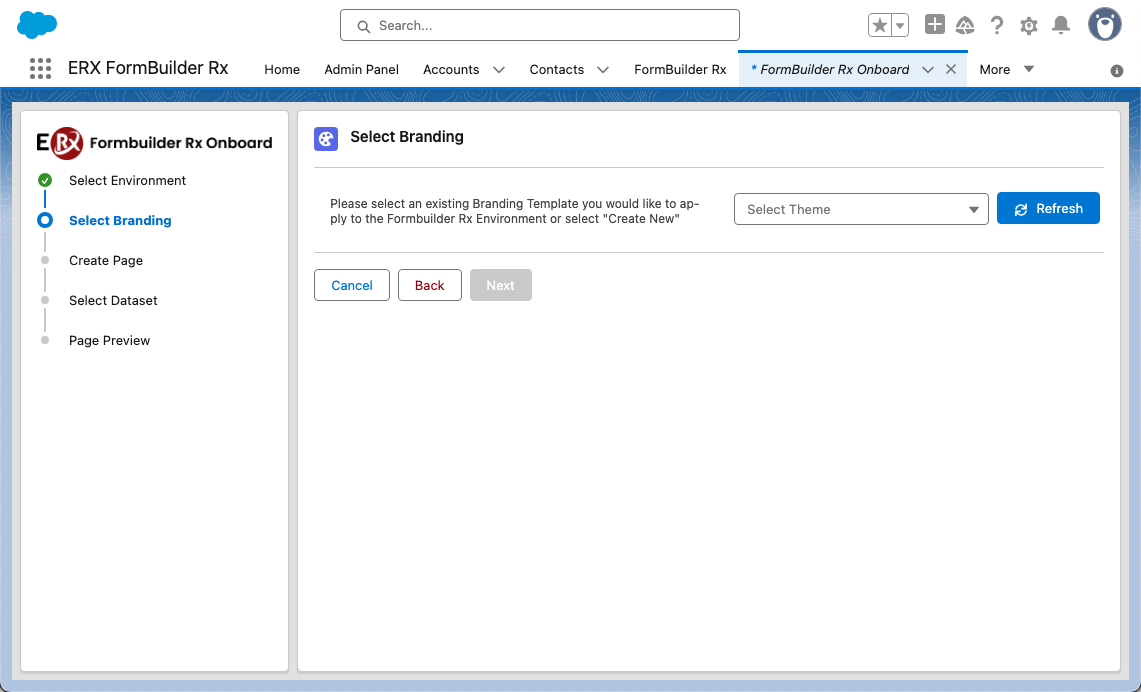This screenshot has height=692, width=1141.
Task: Open the Favorites star icon
Action: pyautogui.click(x=880, y=26)
